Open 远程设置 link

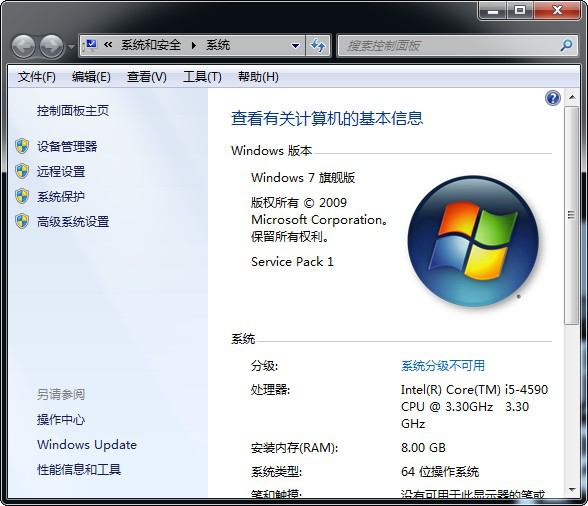[x=61, y=171]
